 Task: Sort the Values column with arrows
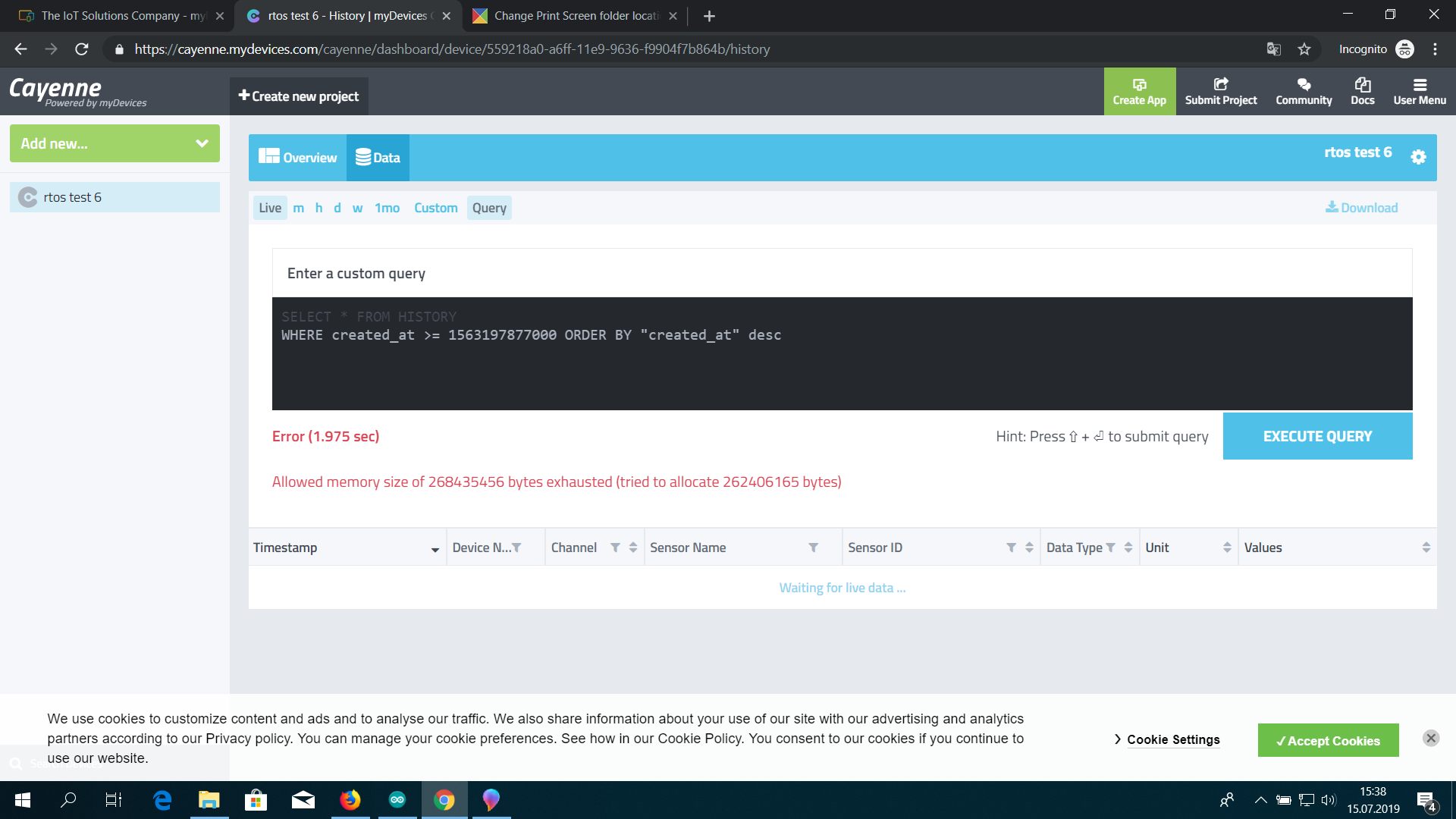1426,548
